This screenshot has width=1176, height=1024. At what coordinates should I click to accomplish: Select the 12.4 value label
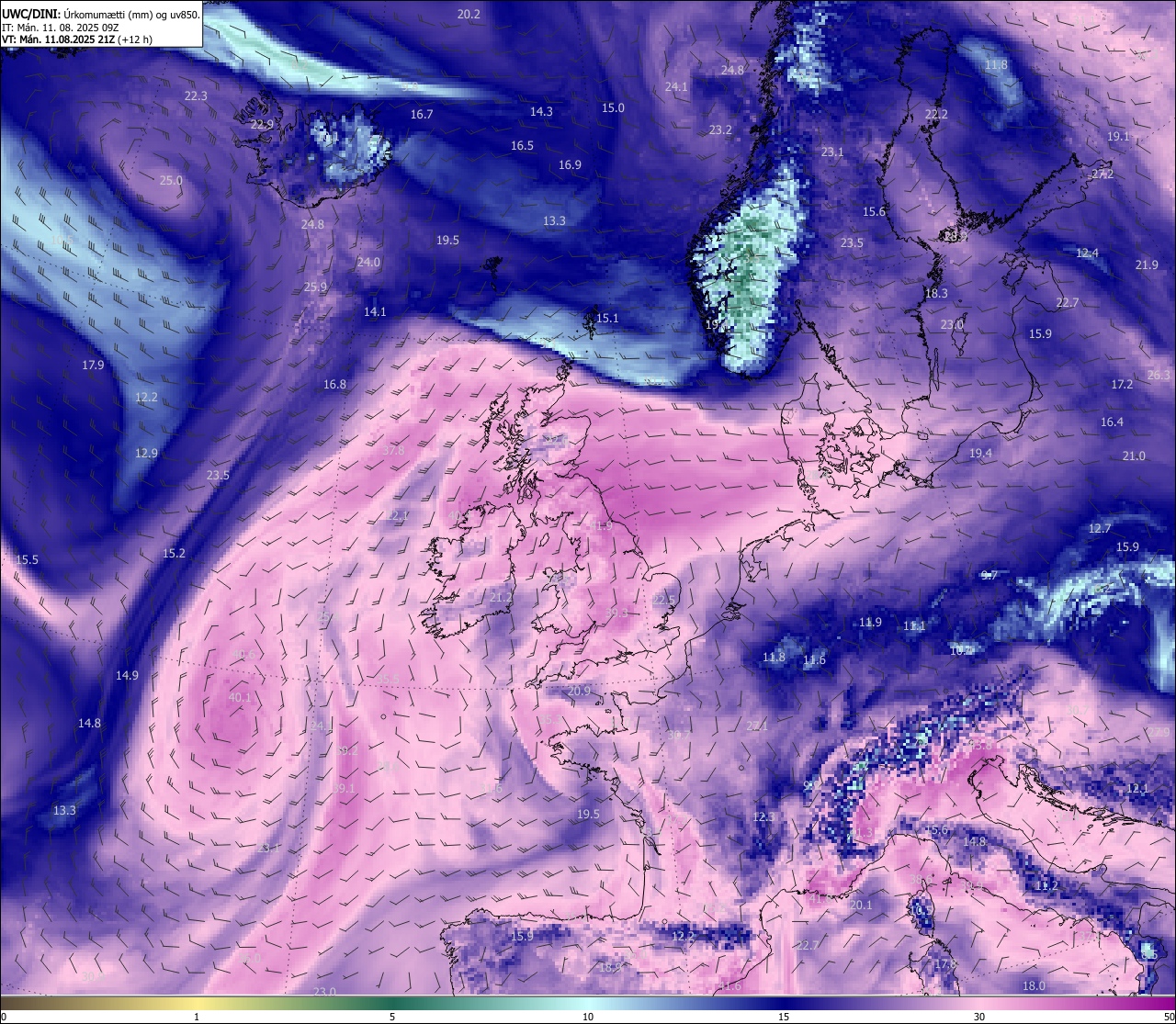click(1087, 253)
